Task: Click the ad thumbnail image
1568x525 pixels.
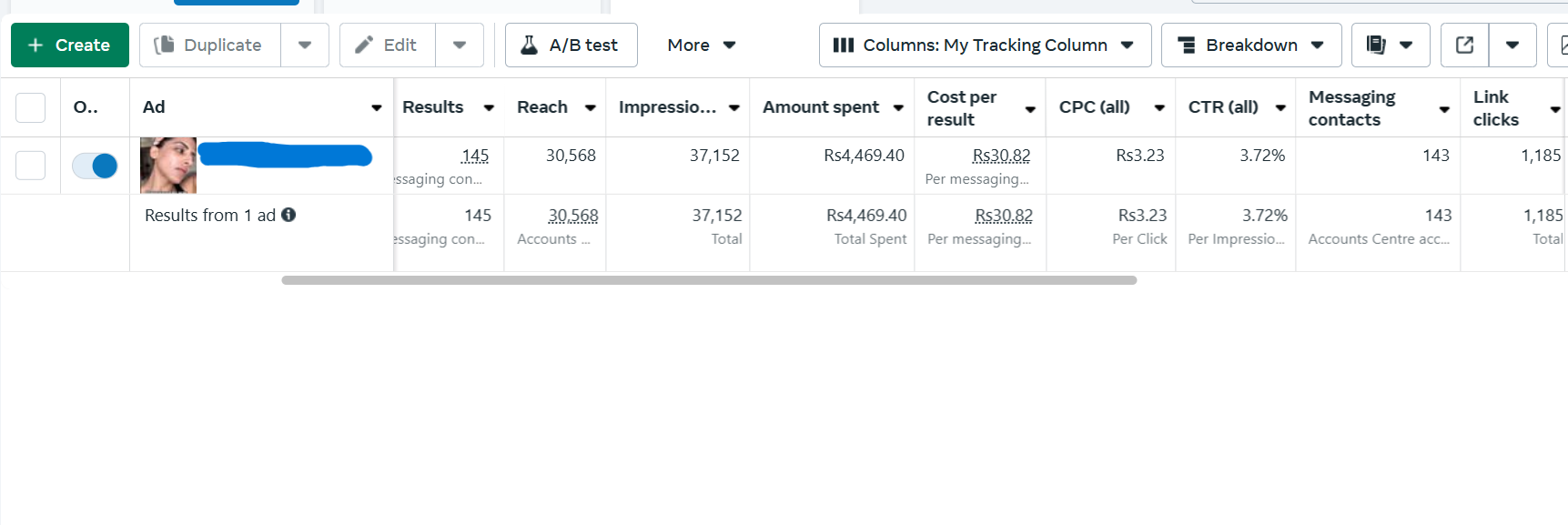Action: click(168, 166)
